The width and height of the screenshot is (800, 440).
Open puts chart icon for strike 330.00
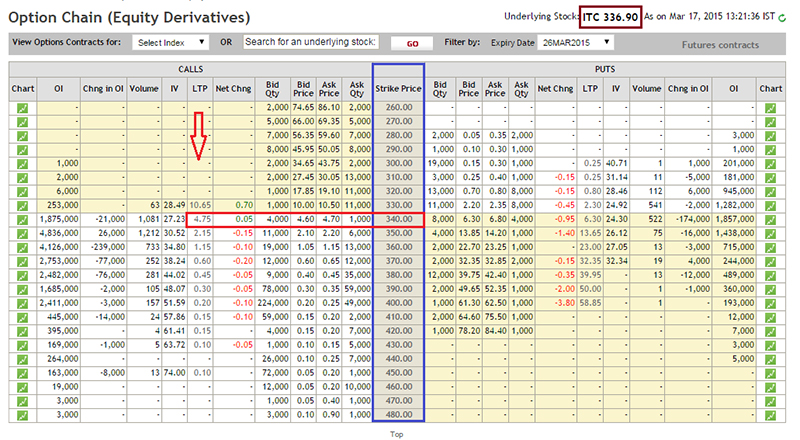(770, 206)
